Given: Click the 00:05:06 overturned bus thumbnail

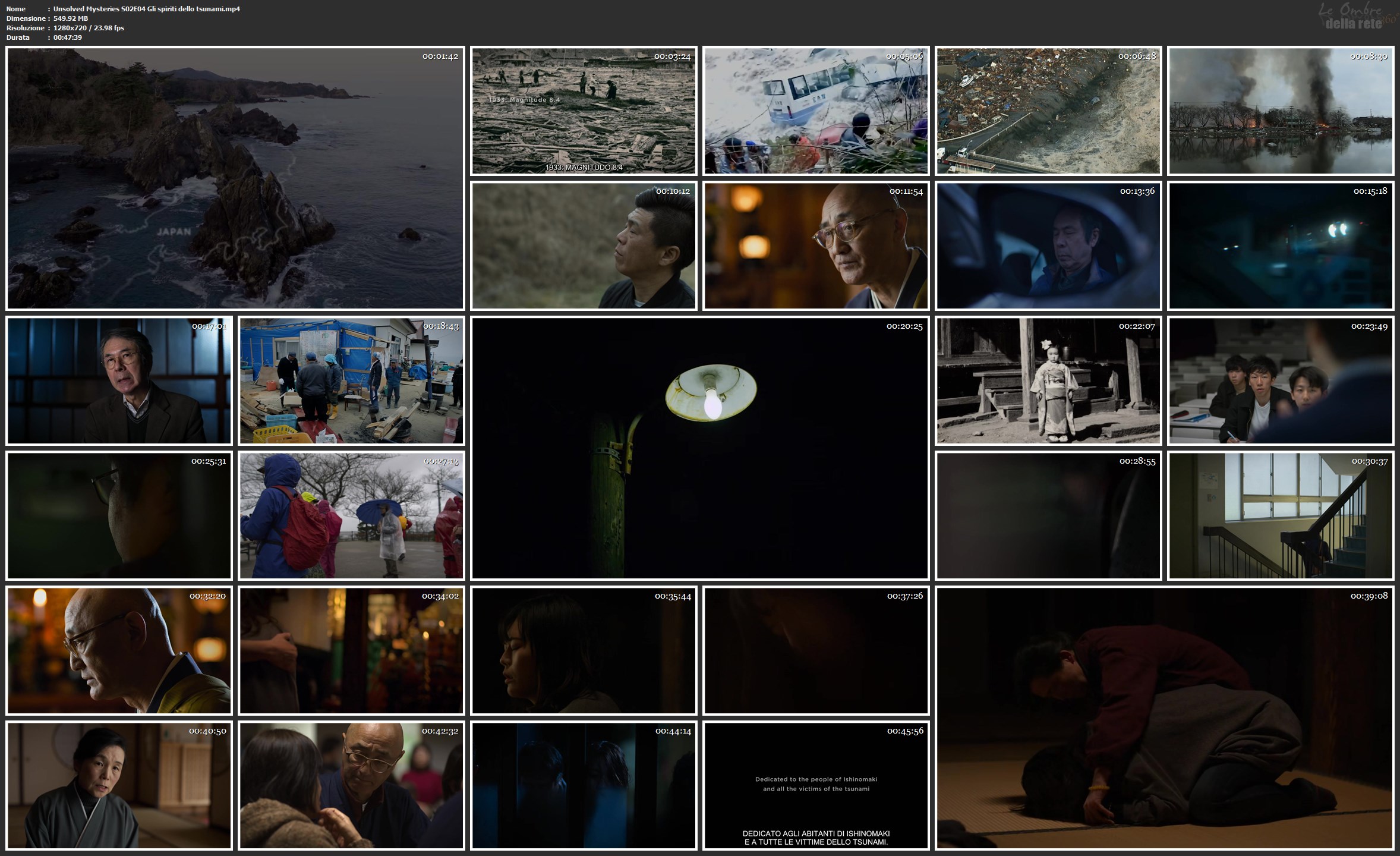Looking at the screenshot, I should coord(816,111).
